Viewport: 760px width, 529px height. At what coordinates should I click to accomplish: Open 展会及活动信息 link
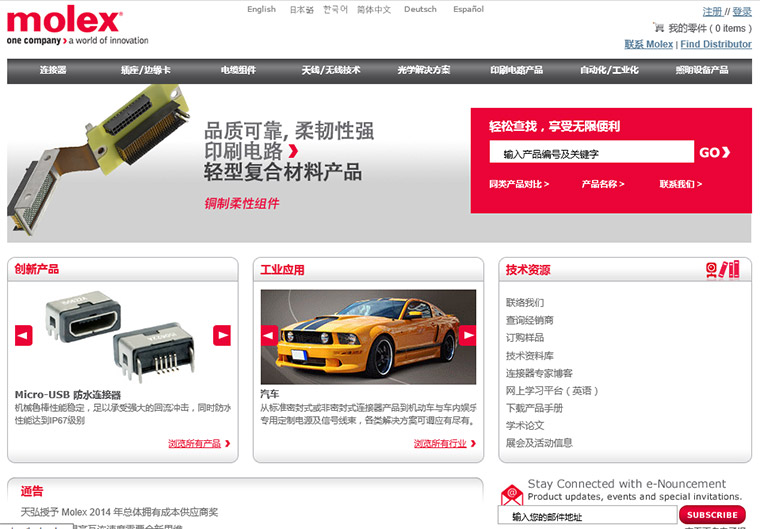click(x=539, y=443)
